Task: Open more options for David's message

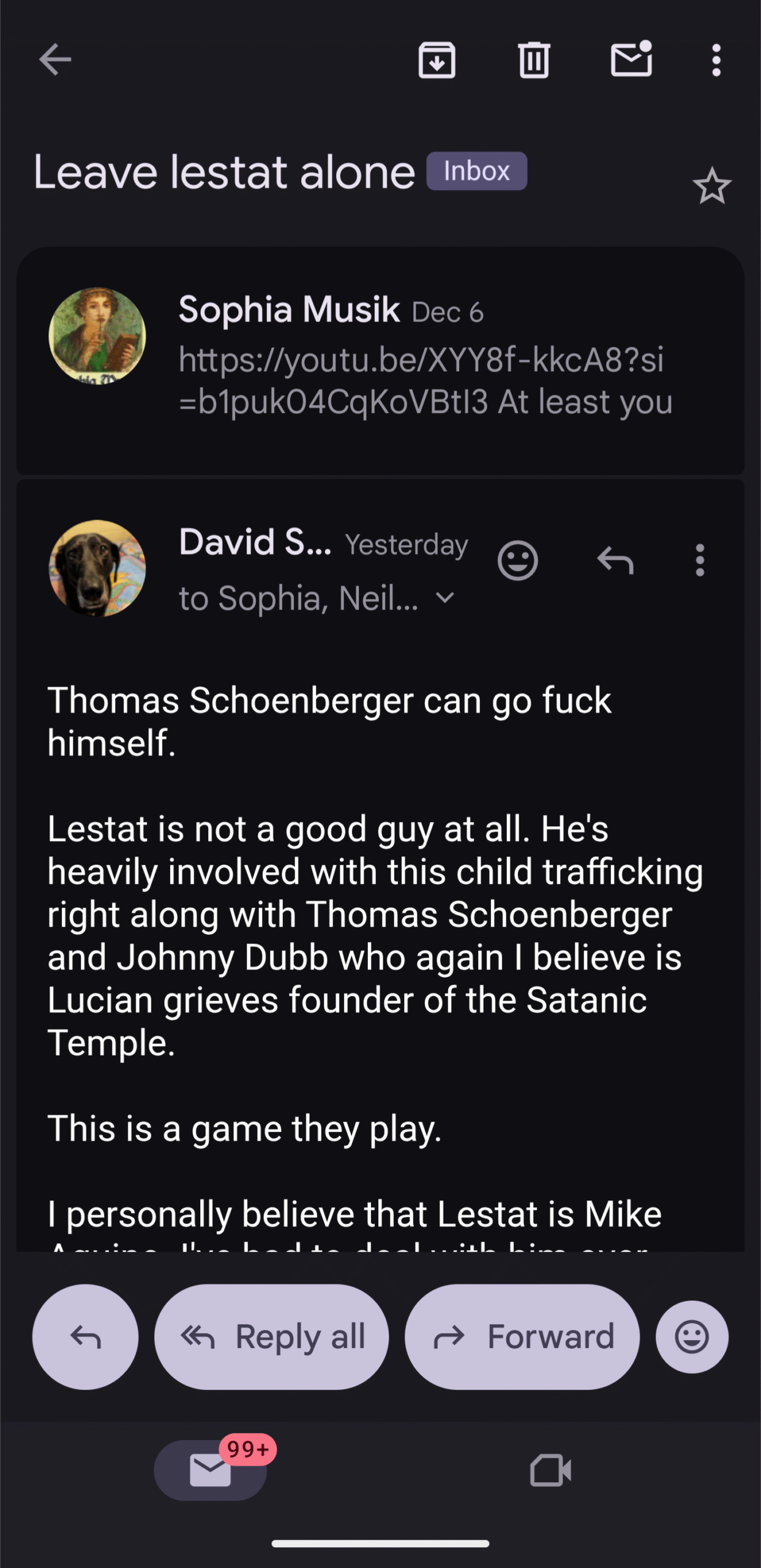Action: pos(700,560)
